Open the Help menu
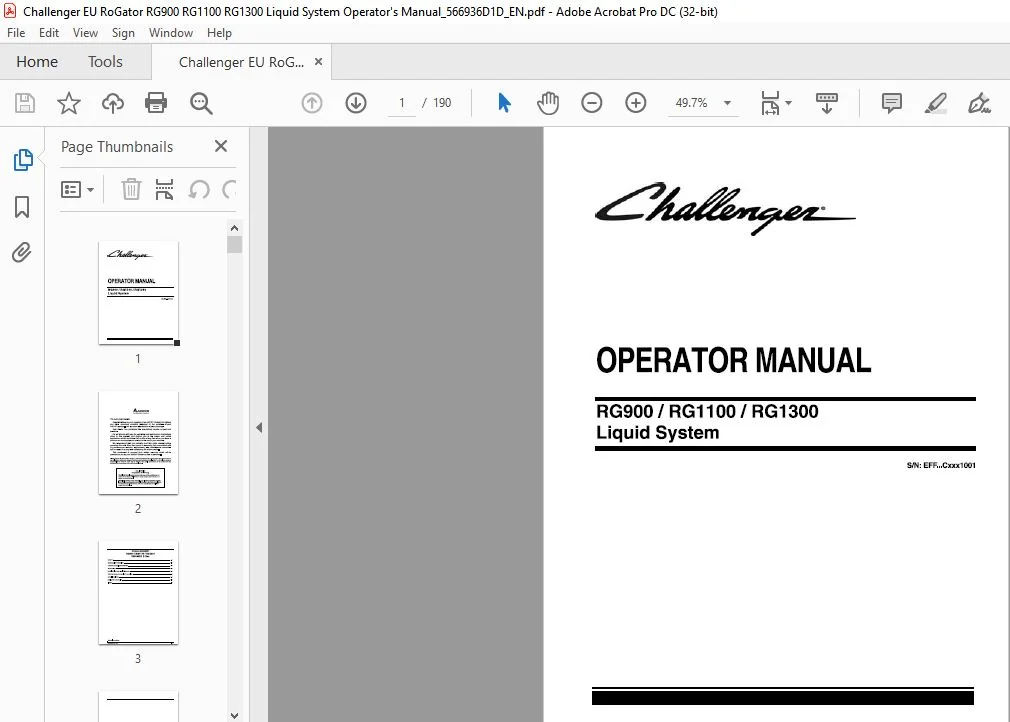Viewport: 1010px width, 722px height. 219,33
